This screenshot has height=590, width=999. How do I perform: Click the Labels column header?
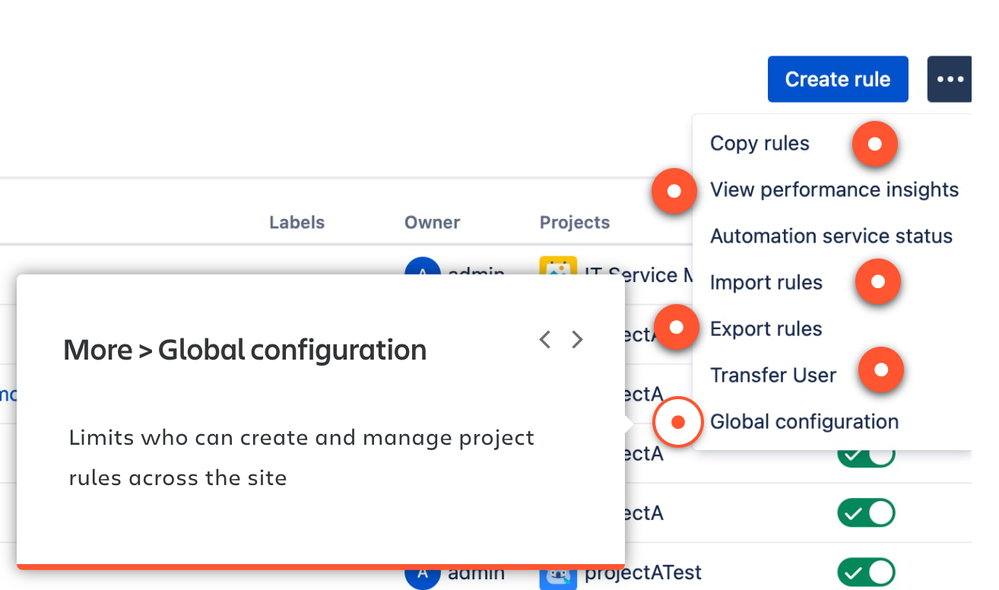coord(297,222)
